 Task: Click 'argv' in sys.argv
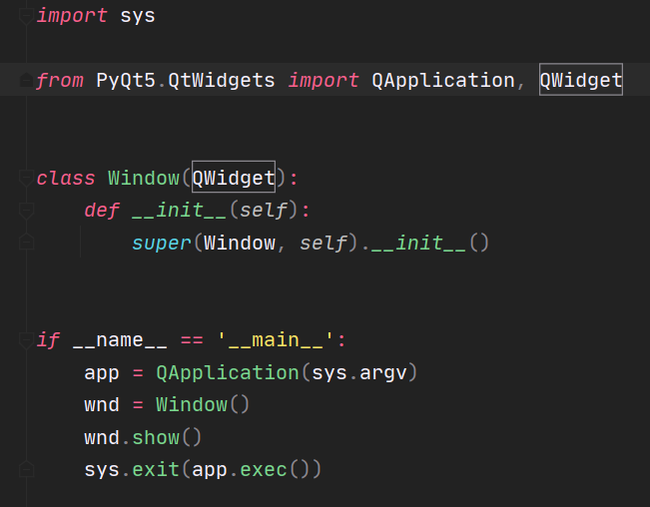(x=383, y=373)
